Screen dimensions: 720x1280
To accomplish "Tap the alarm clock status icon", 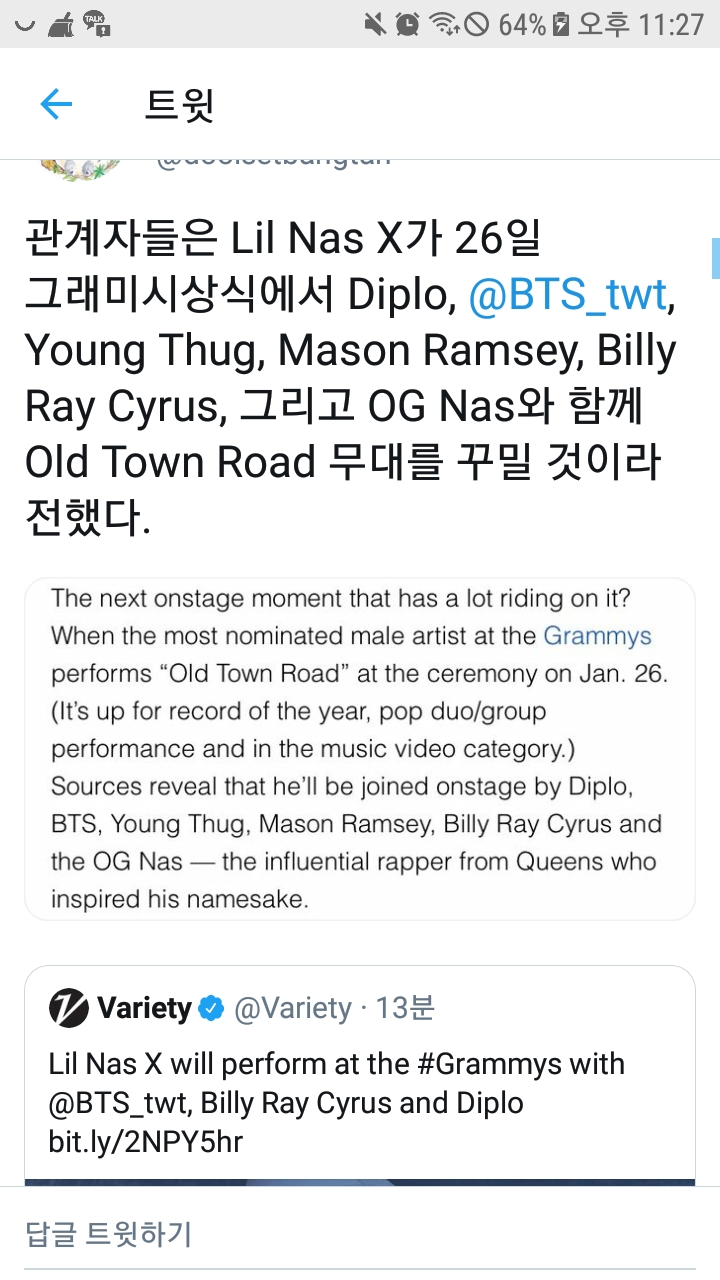I will [407, 24].
